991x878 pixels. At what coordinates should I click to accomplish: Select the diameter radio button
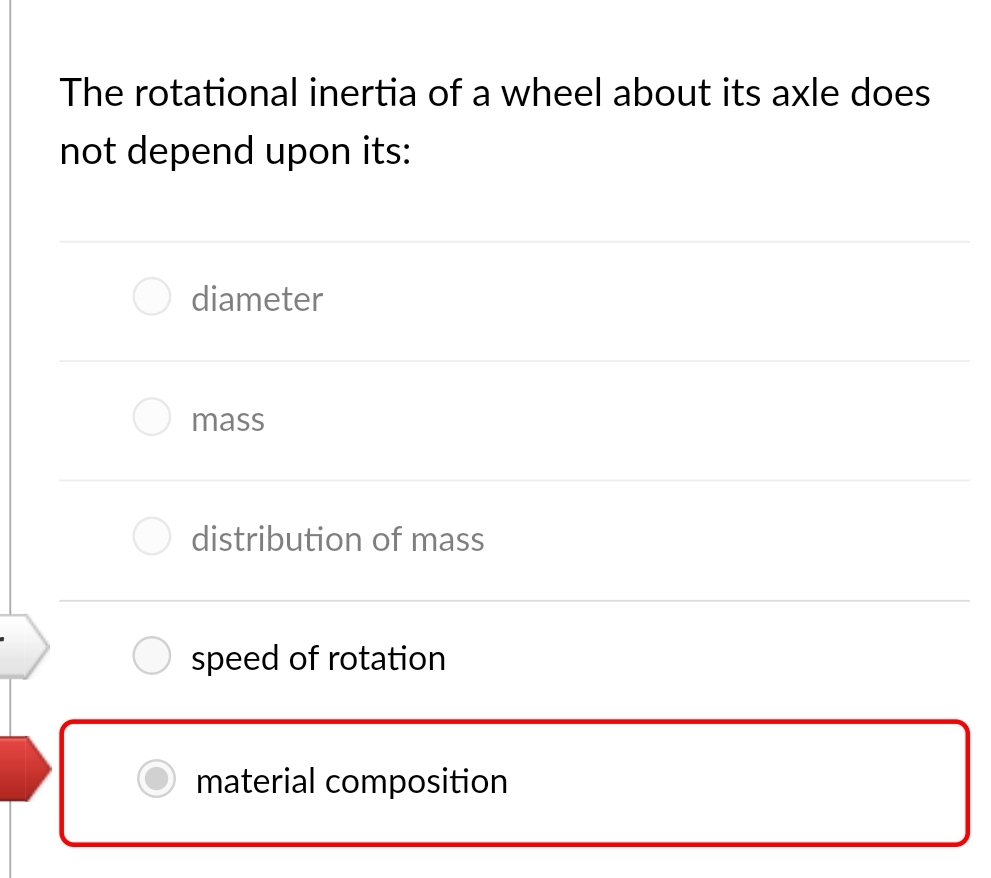tap(151, 296)
